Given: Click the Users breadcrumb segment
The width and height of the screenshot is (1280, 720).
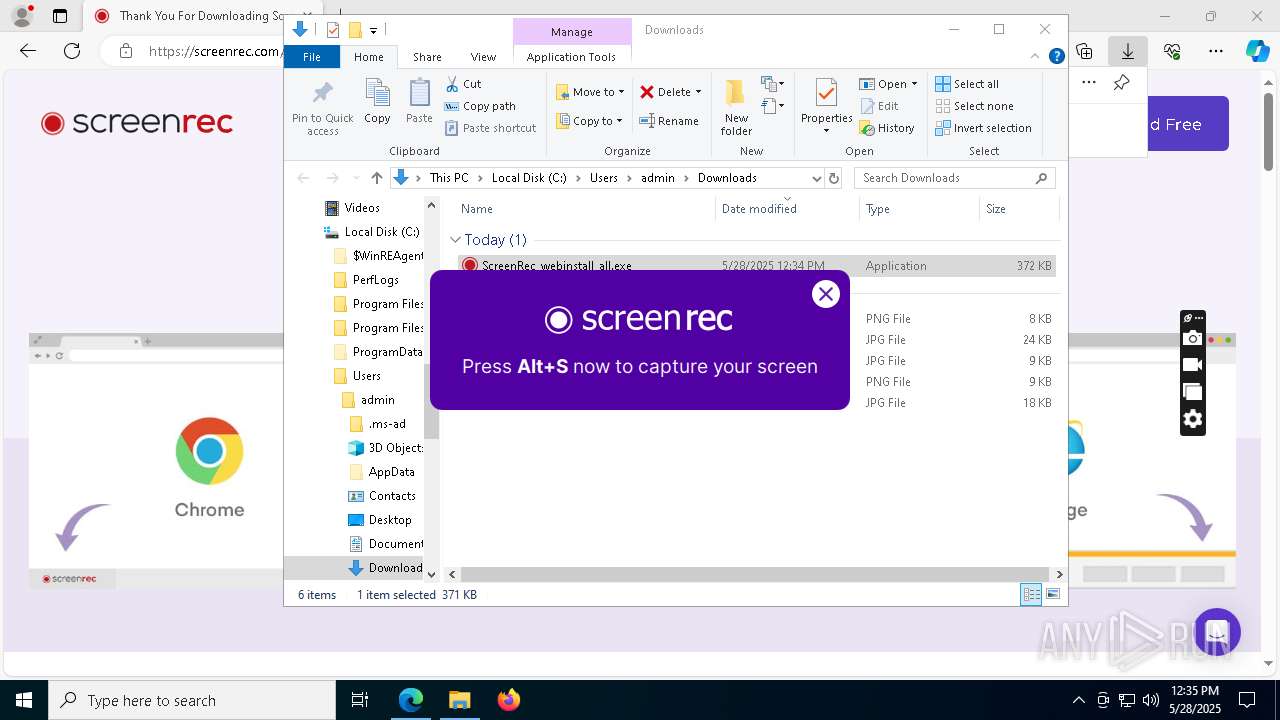Looking at the screenshot, I should tap(604, 178).
